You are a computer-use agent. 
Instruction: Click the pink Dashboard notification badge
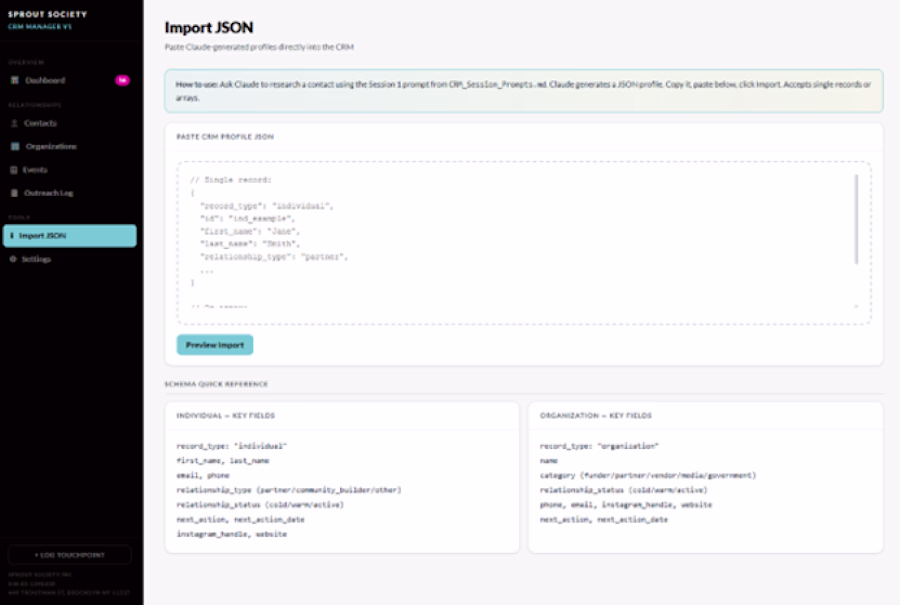point(122,80)
